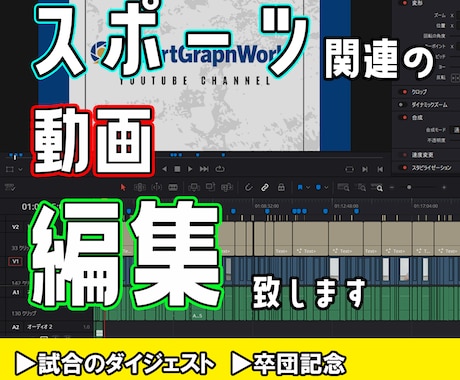Toggle the クロップ section enable dot
460x380 pixels.
click(x=405, y=92)
